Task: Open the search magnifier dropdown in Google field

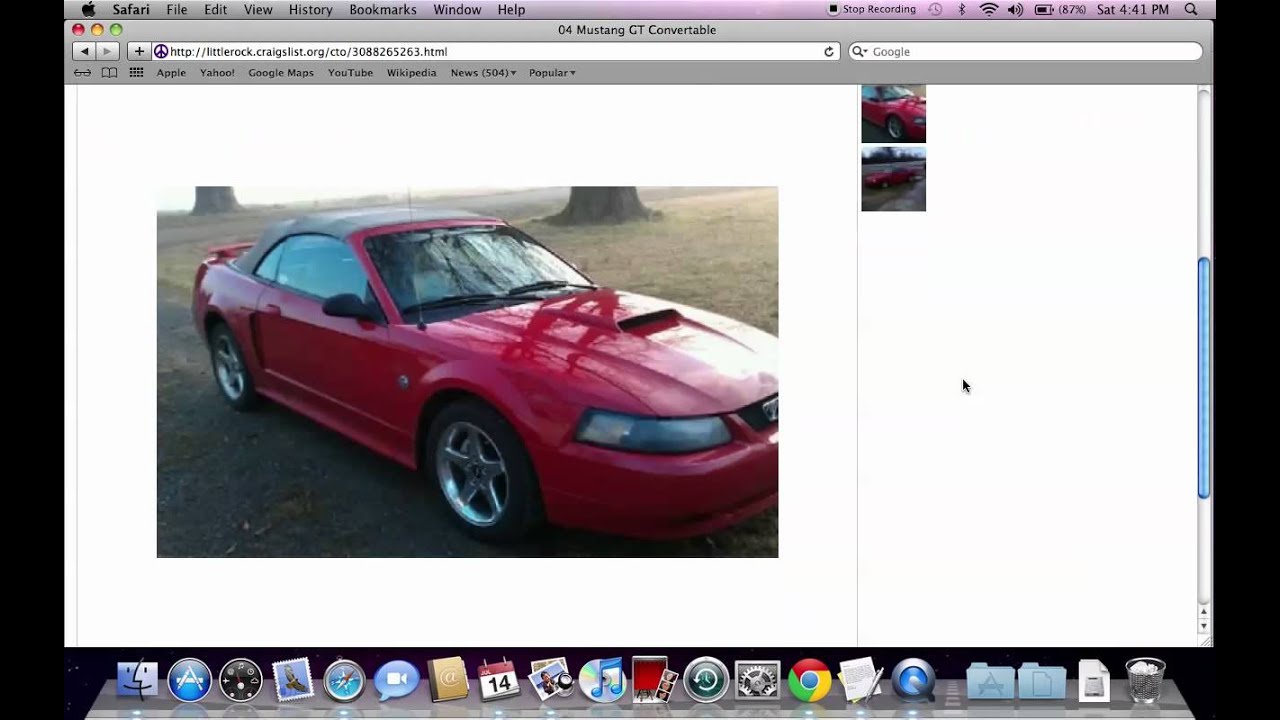Action: (859, 51)
